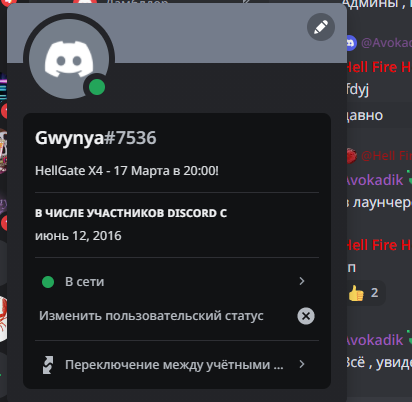Select Изменить пользовательский статус
The width and height of the screenshot is (412, 402).
click(x=151, y=316)
